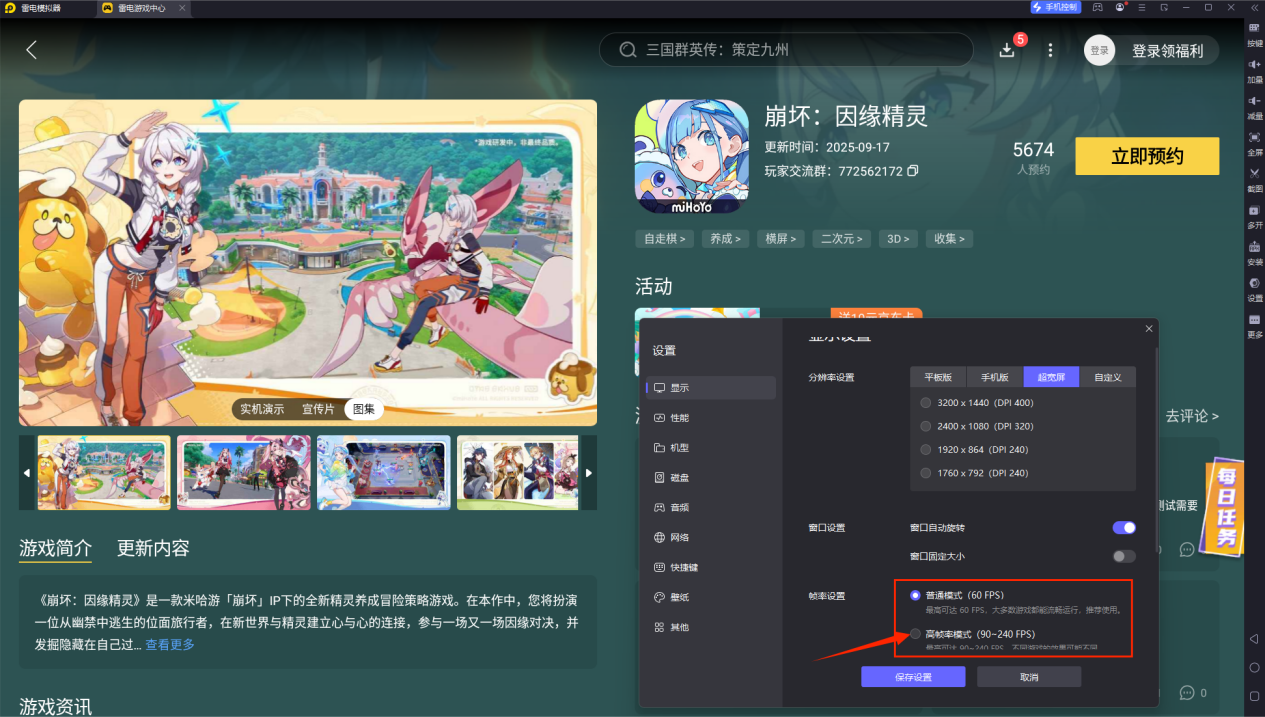
Task: Click the yellow 立即预约 button
Action: (1147, 156)
